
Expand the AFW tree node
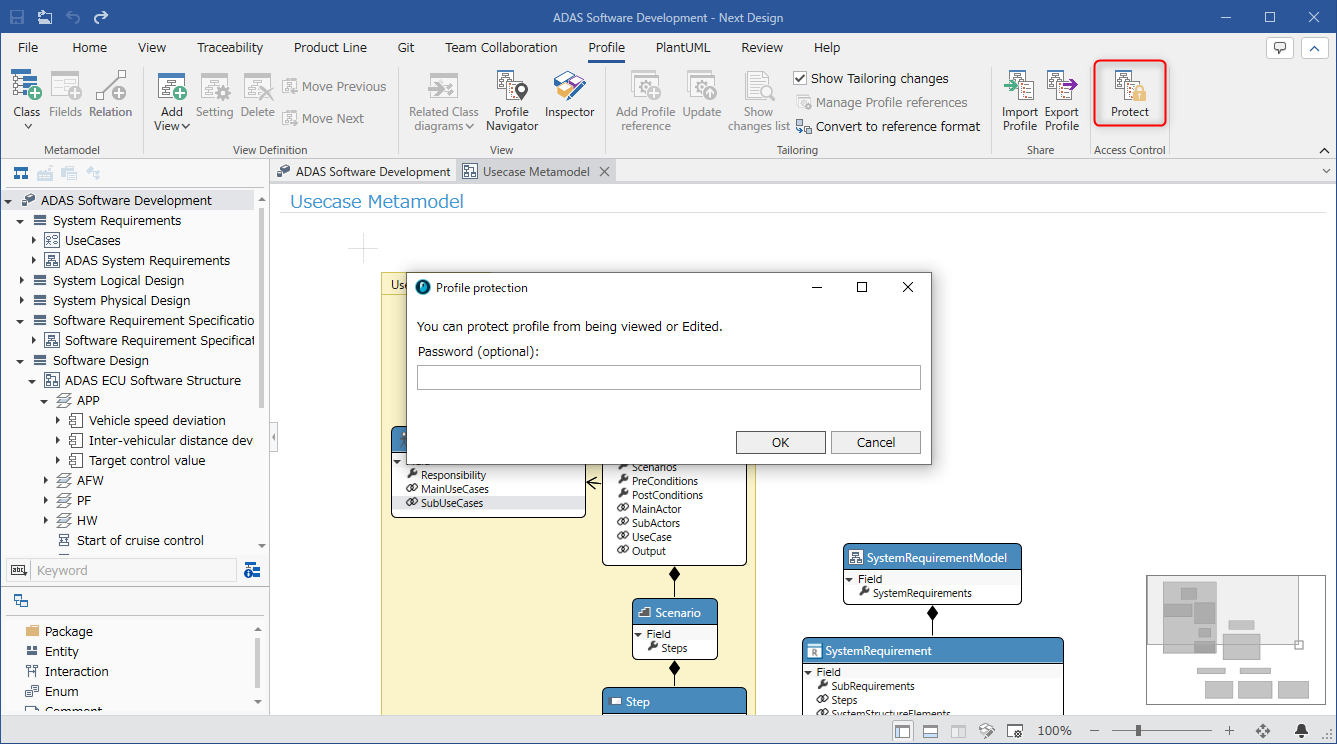pyautogui.click(x=45, y=481)
